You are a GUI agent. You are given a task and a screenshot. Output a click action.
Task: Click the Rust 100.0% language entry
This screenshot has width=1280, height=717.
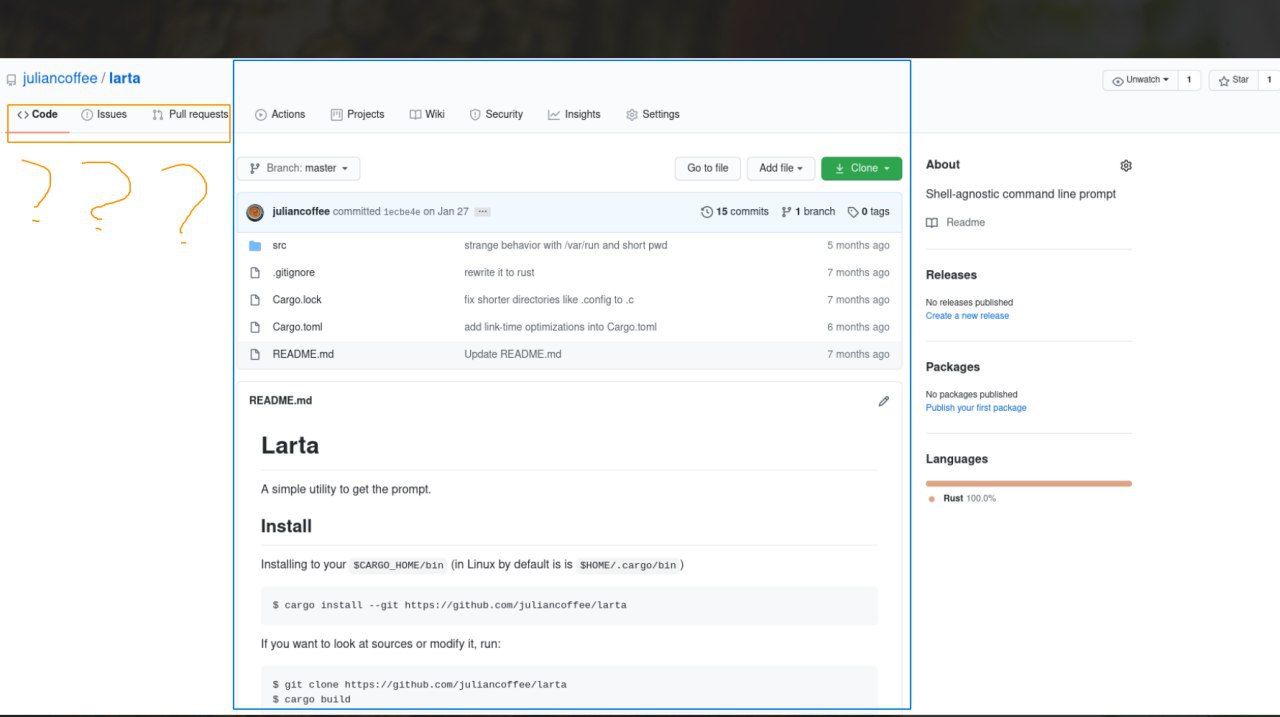(x=962, y=498)
